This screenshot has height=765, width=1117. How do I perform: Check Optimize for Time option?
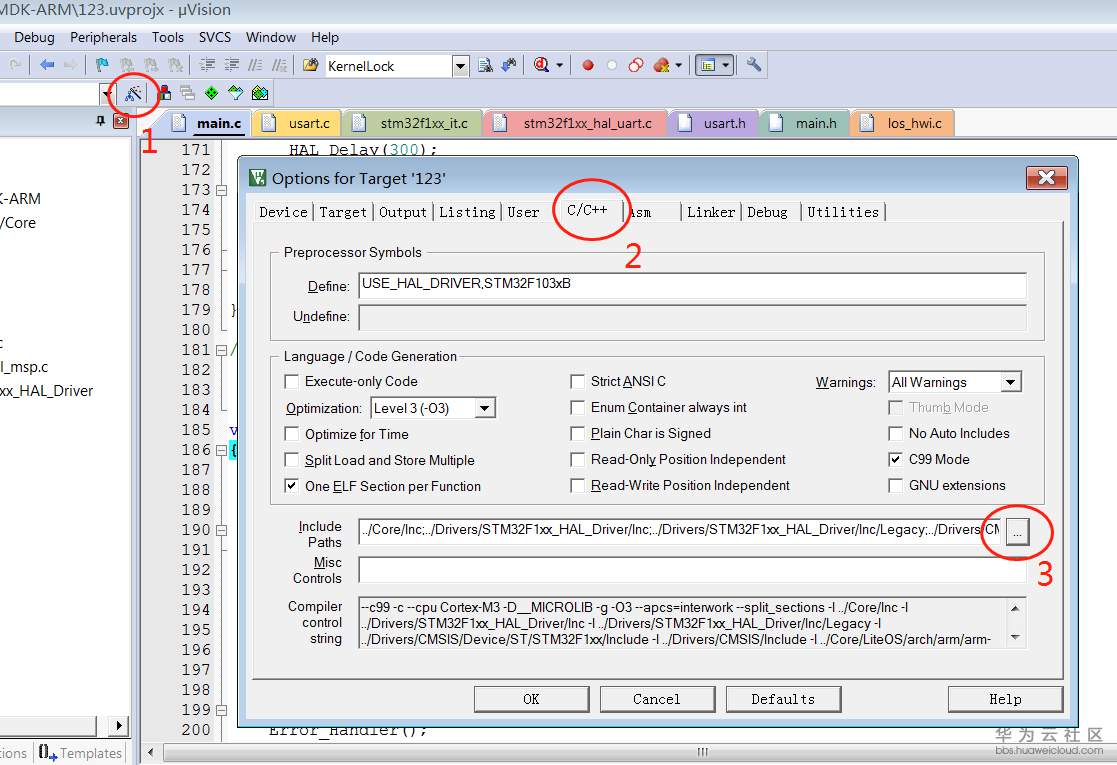[291, 434]
